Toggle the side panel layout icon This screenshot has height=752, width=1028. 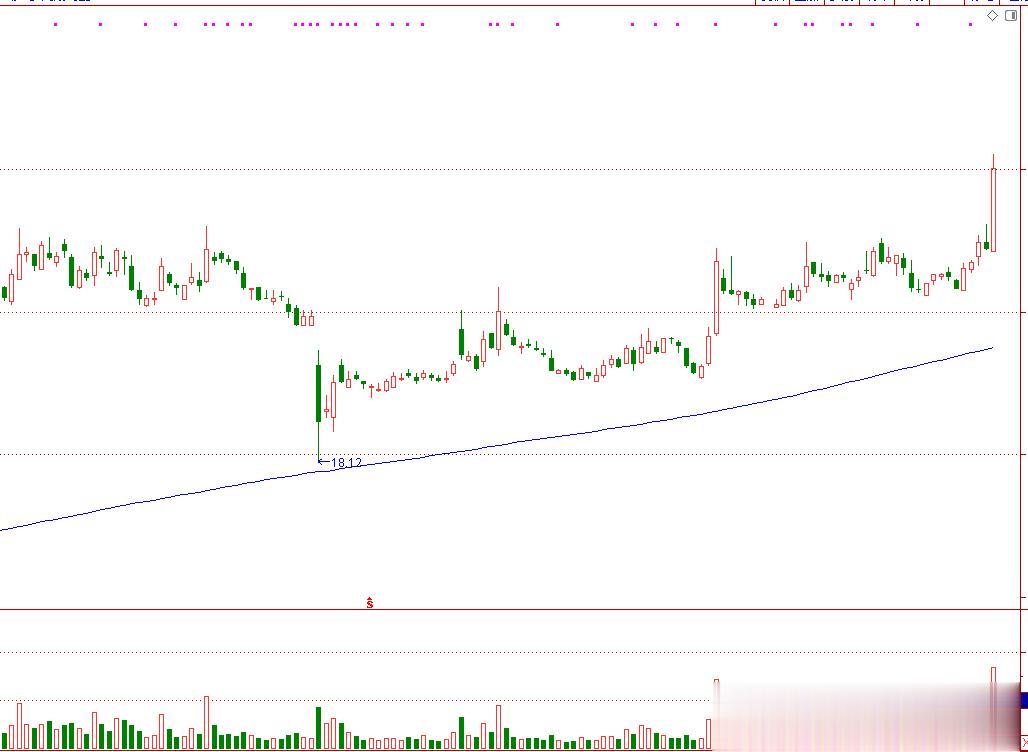[1010, 16]
